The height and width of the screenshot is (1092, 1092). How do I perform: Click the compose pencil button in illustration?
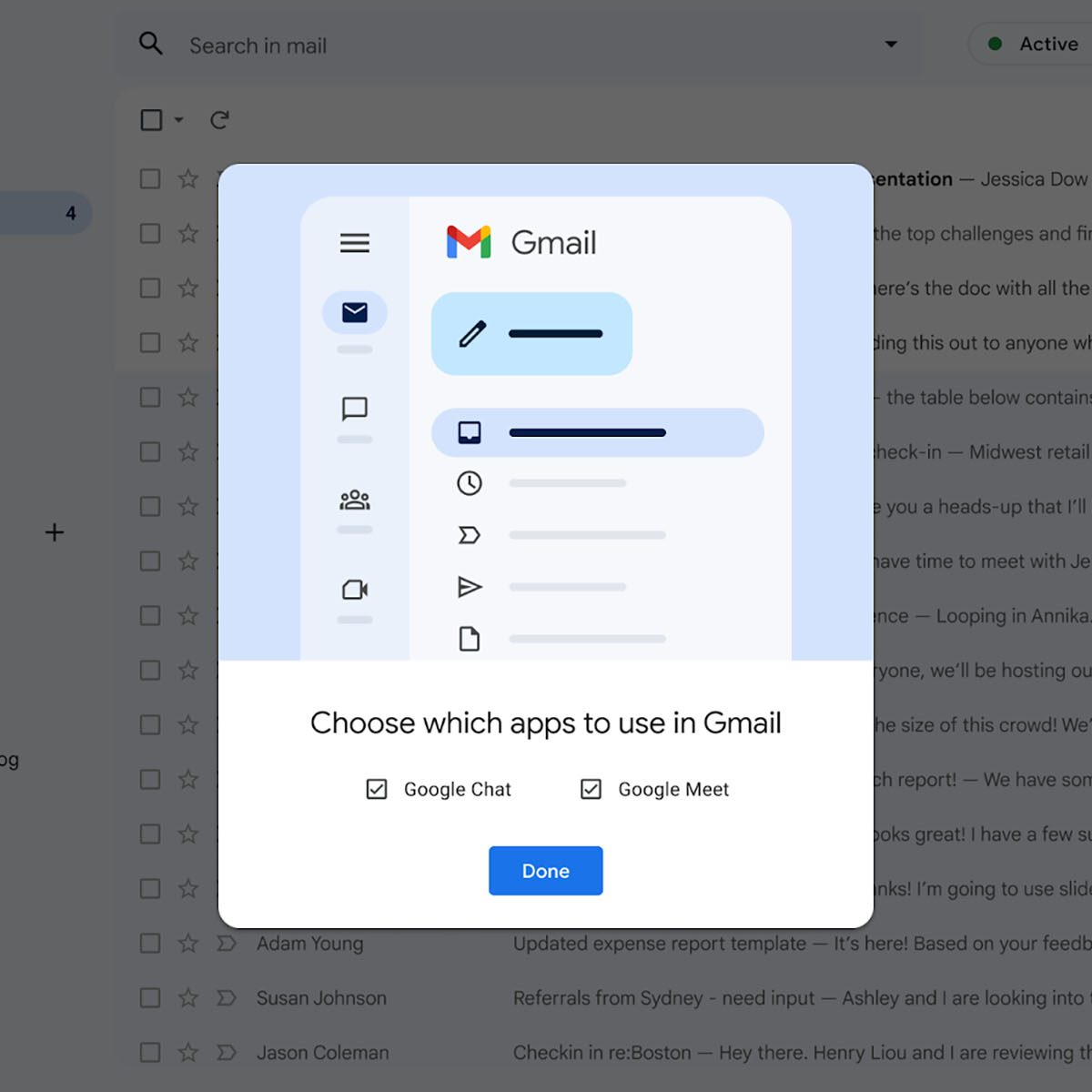[x=531, y=334]
